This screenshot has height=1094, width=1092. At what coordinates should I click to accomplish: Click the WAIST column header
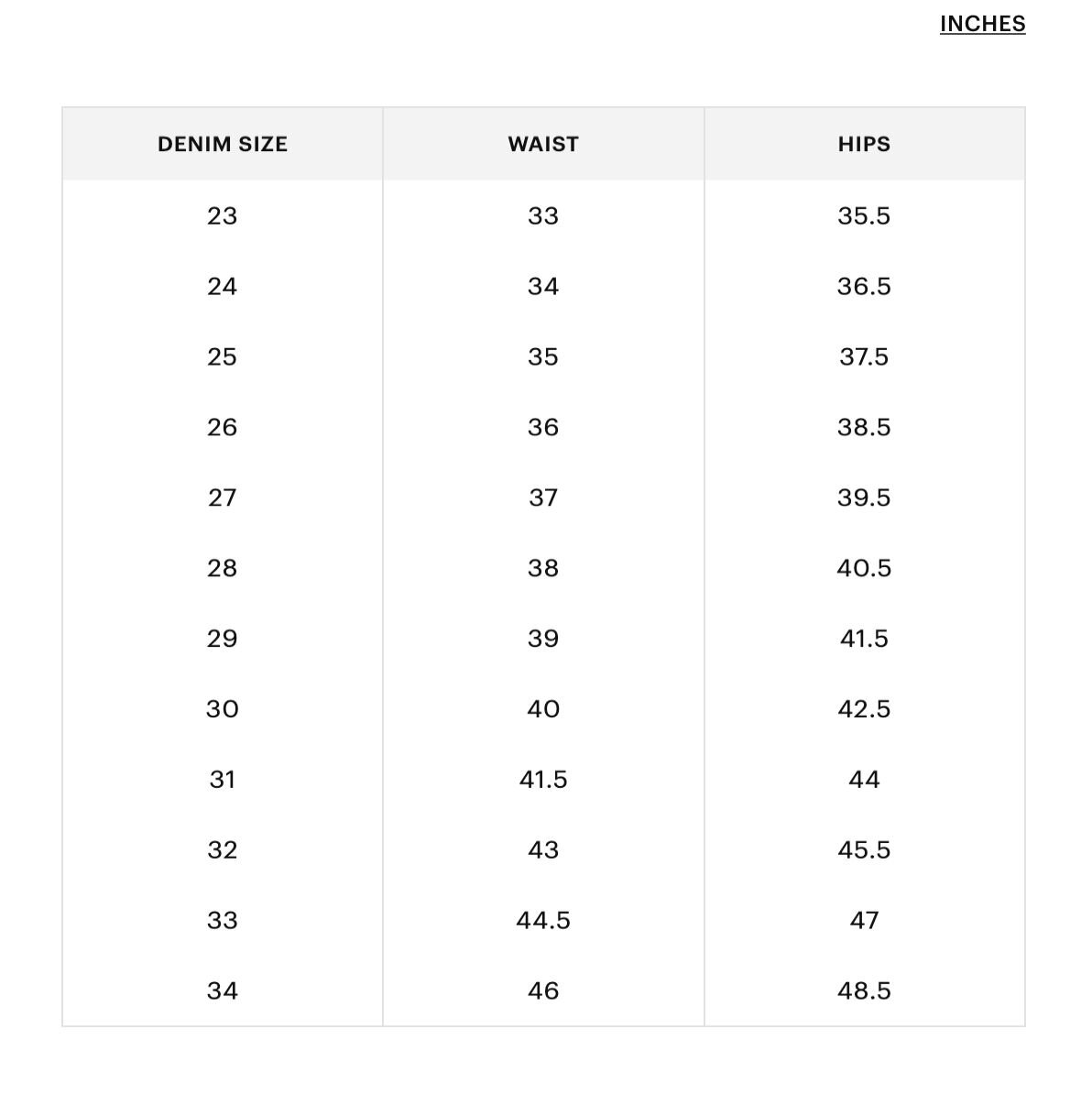543,144
